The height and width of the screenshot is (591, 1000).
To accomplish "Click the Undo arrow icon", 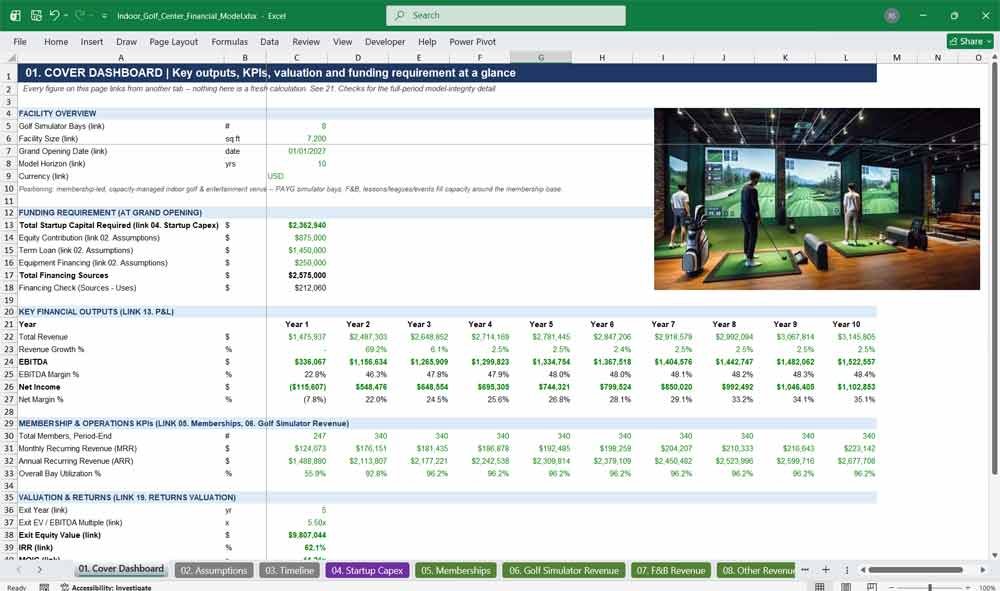I will [x=55, y=15].
